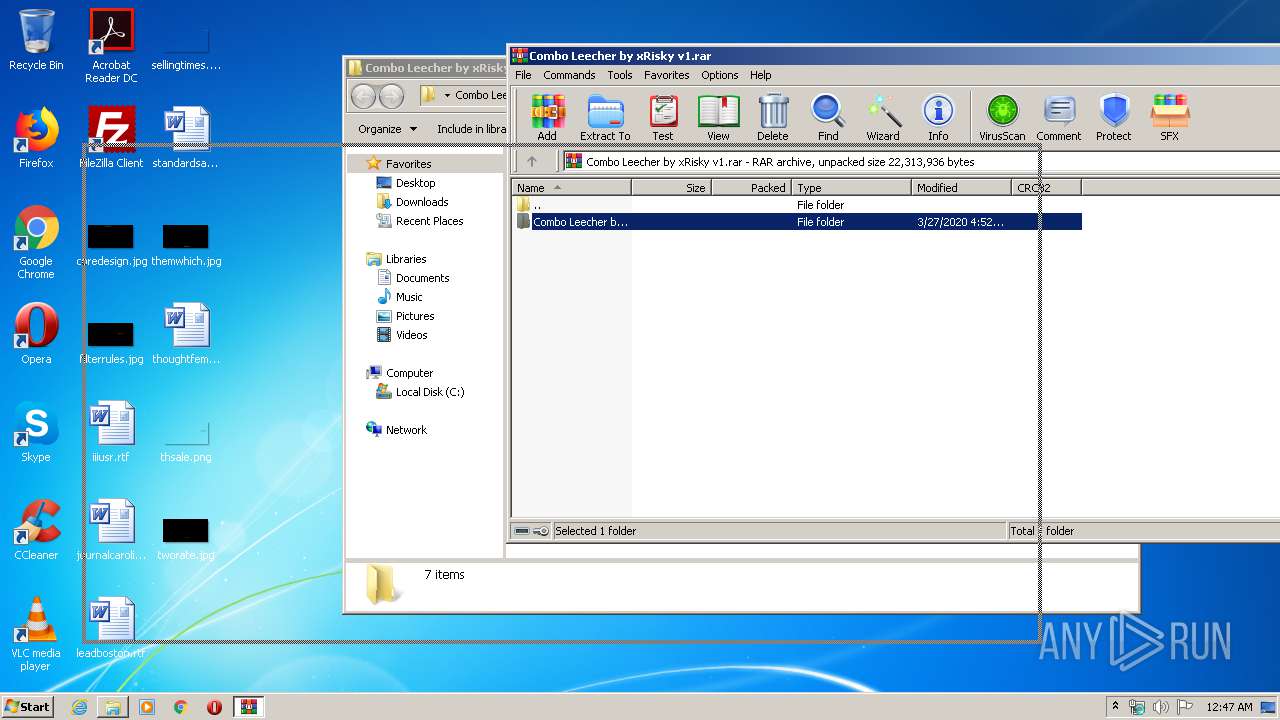1280x720 pixels.
Task: Open the Favorites menu
Action: coord(666,75)
